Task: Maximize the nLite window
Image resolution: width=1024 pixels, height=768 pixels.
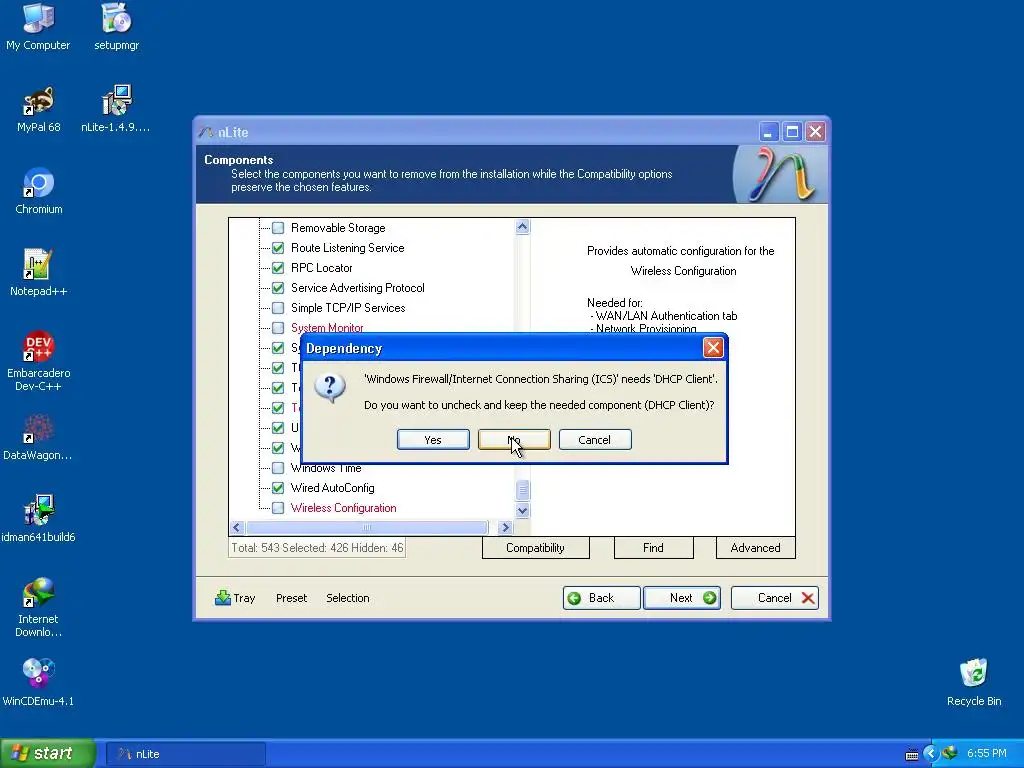Action: point(792,132)
